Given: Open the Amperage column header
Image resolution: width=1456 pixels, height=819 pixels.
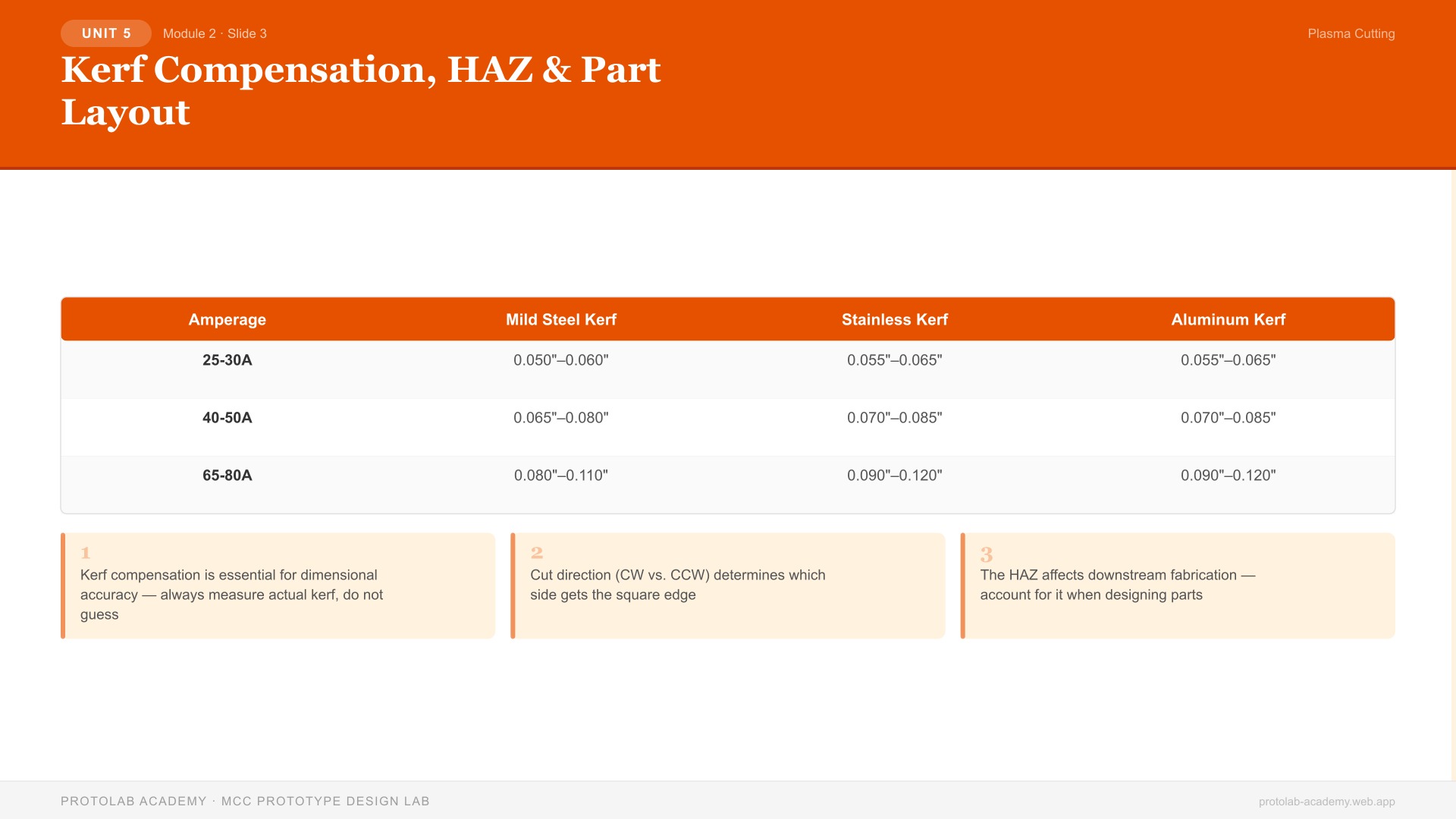Looking at the screenshot, I should tap(227, 319).
